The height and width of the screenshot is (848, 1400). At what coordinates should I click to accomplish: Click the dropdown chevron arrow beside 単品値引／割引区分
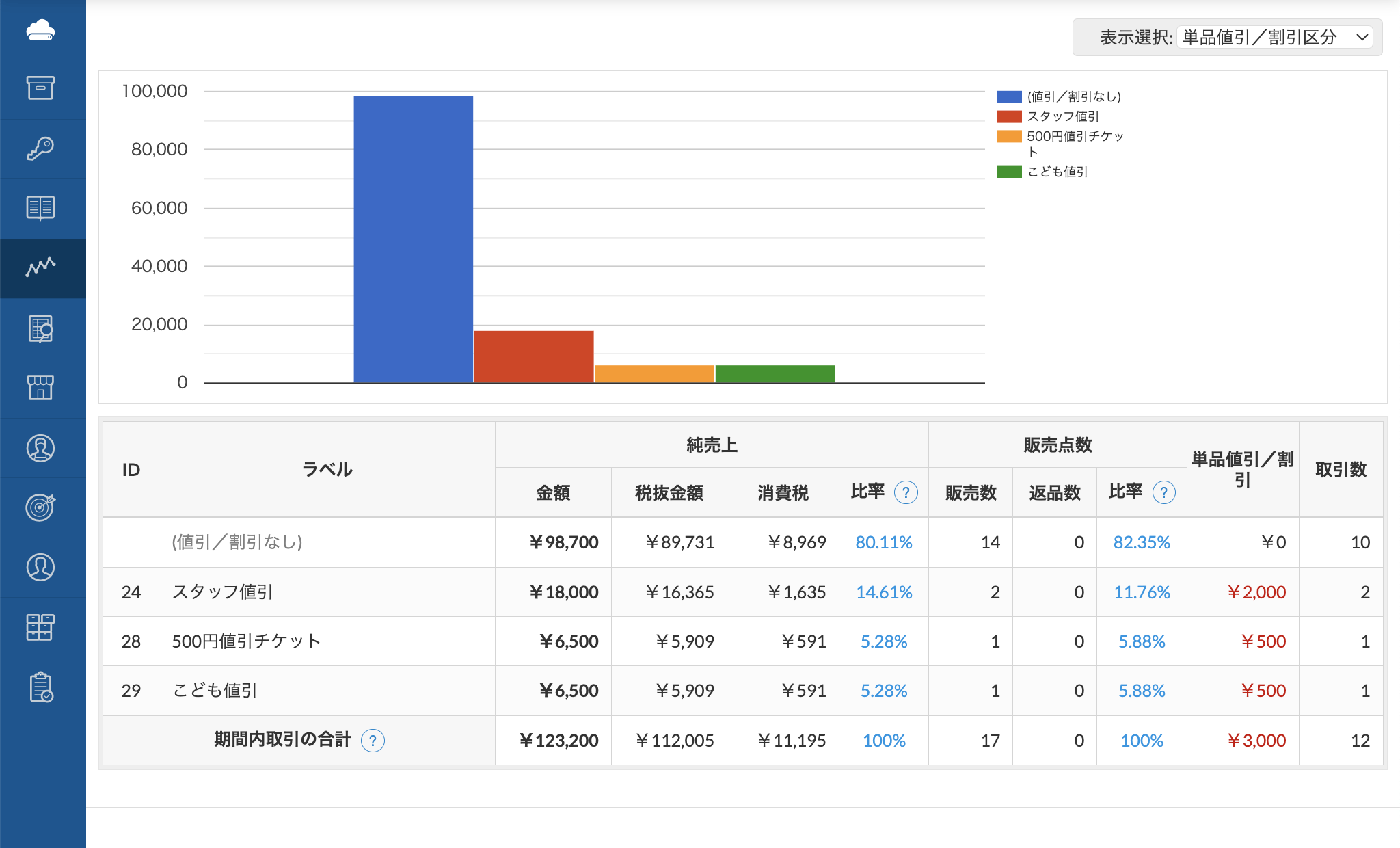1362,37
